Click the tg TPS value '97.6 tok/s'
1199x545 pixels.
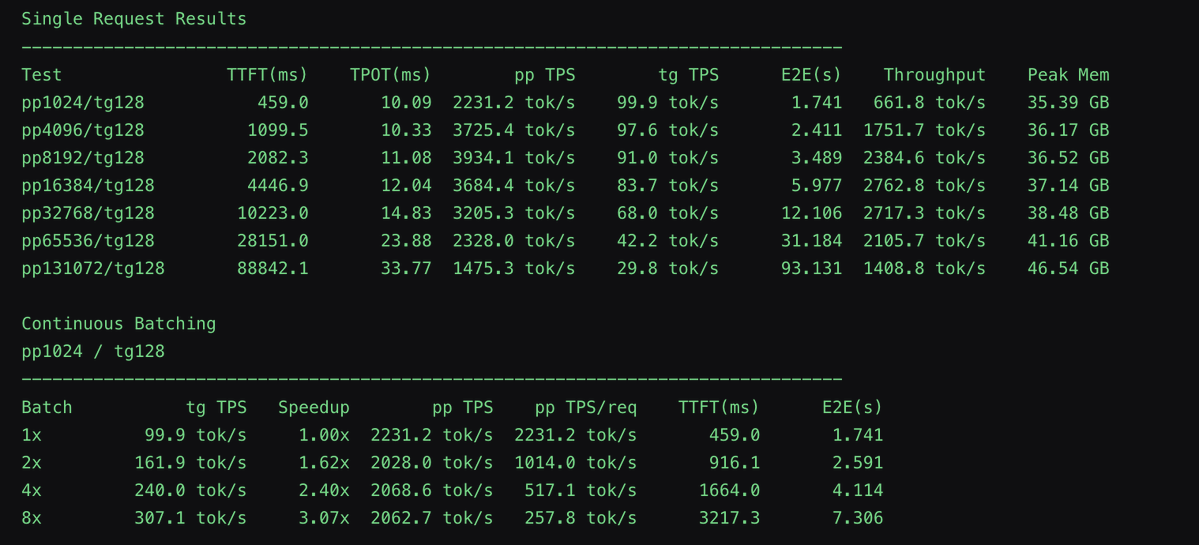668,130
